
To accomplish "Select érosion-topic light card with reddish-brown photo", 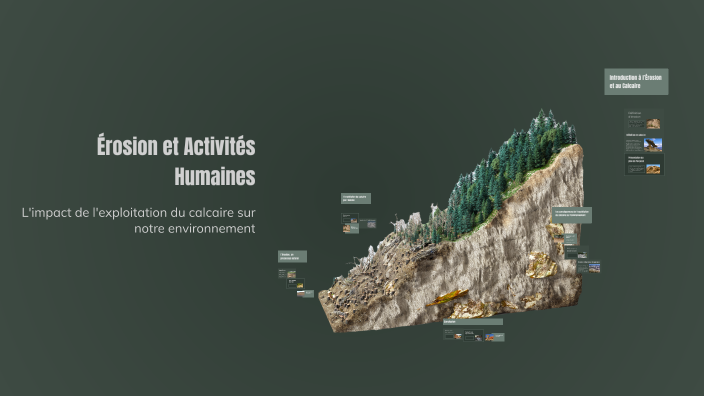I will 305,293.
